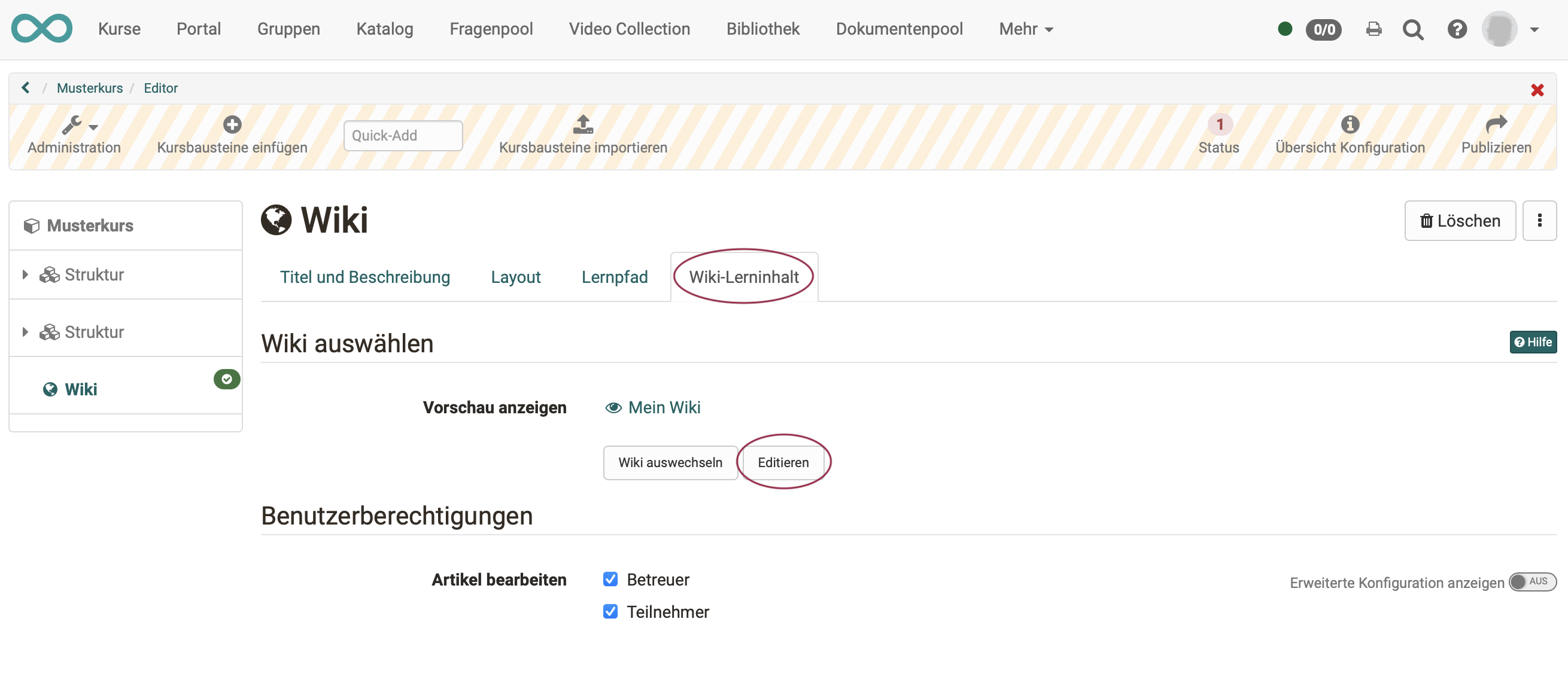Open the help question mark icon
1568x689 pixels.
[1457, 29]
